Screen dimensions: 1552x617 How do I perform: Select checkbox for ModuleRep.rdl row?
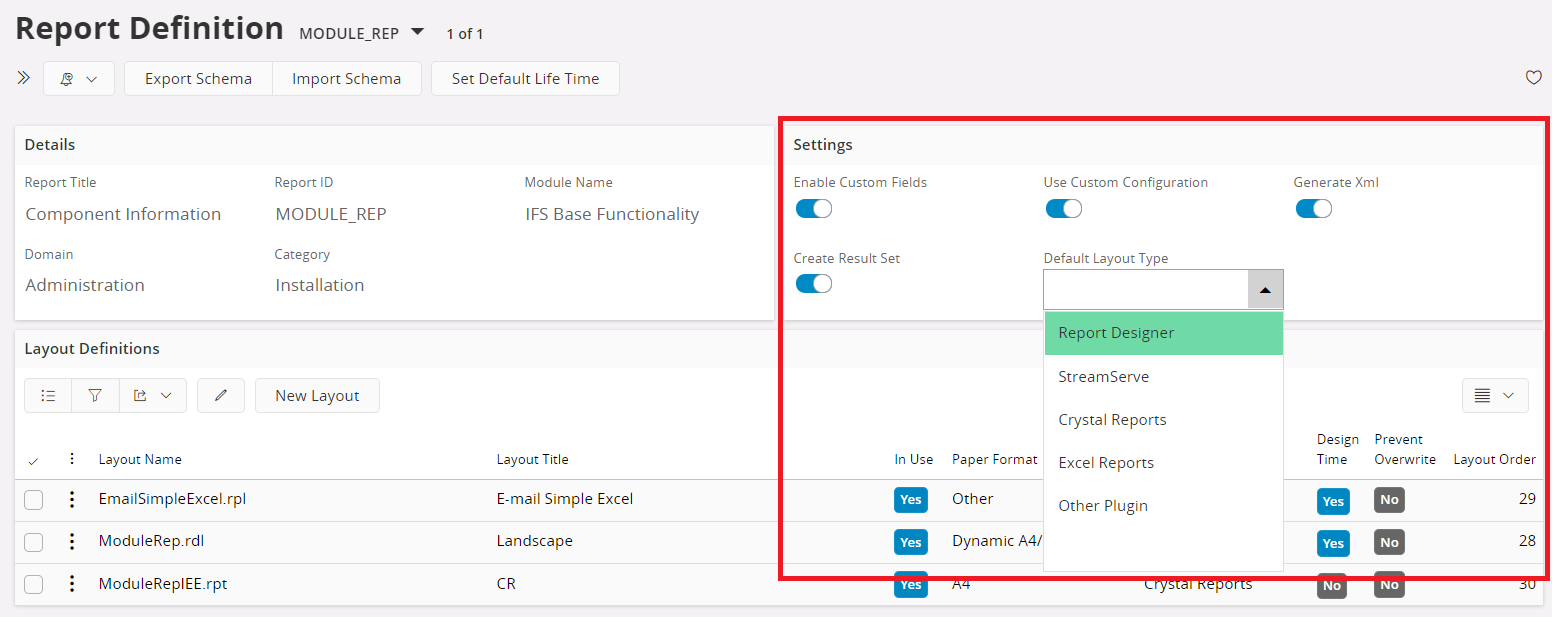pyautogui.click(x=34, y=542)
